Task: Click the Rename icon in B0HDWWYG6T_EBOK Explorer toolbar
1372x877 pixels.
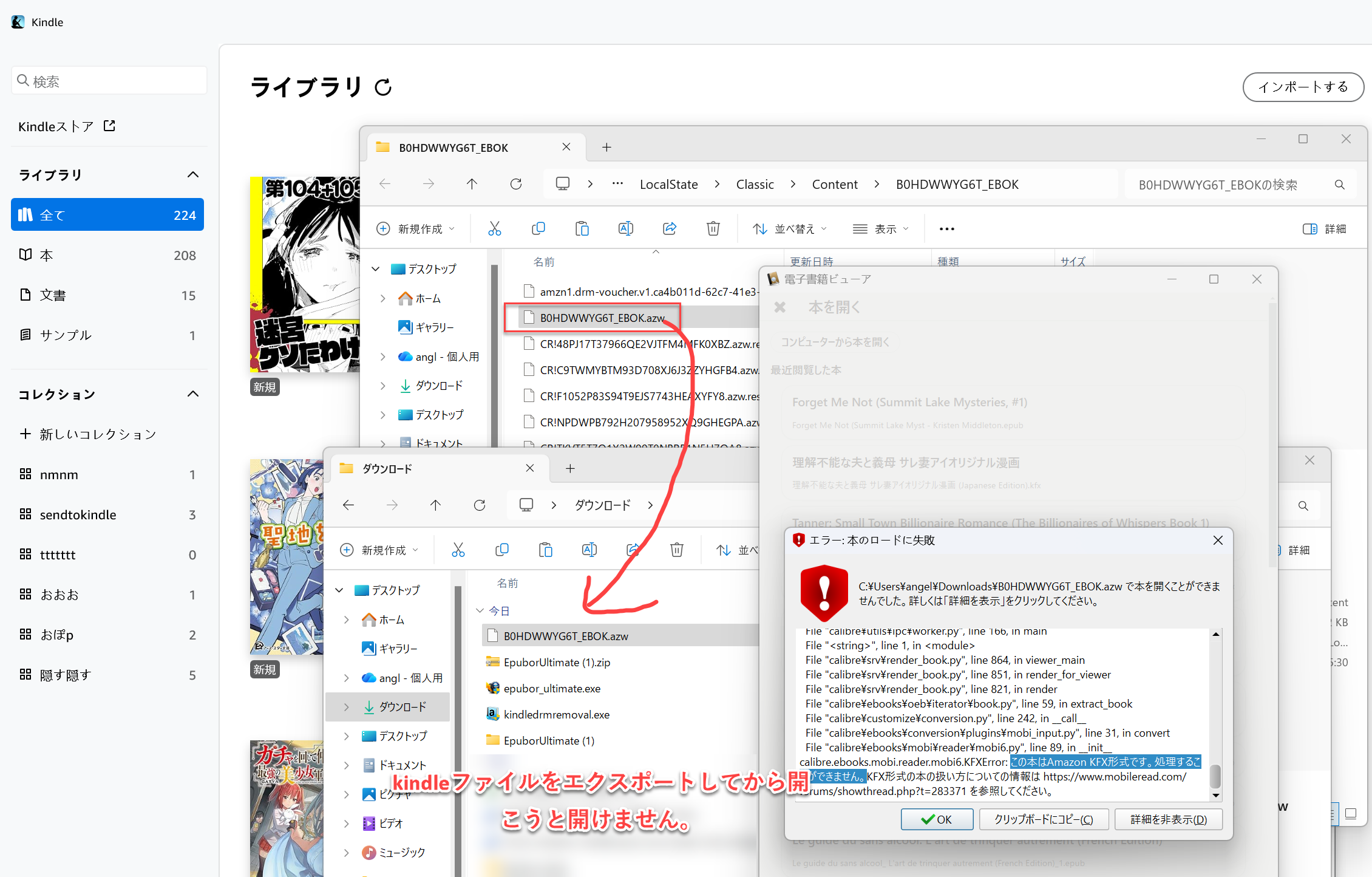Action: click(626, 229)
